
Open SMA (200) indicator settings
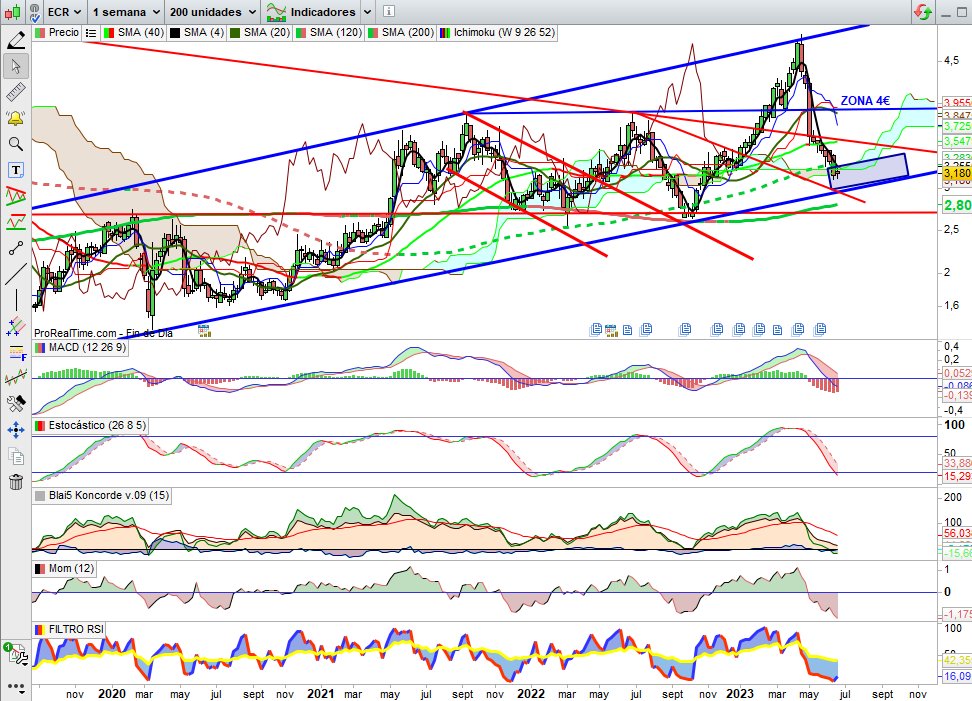pyautogui.click(x=407, y=32)
